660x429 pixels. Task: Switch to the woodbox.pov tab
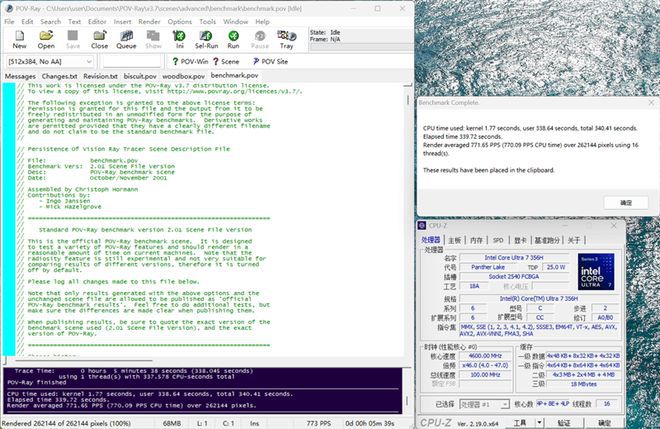(x=184, y=76)
